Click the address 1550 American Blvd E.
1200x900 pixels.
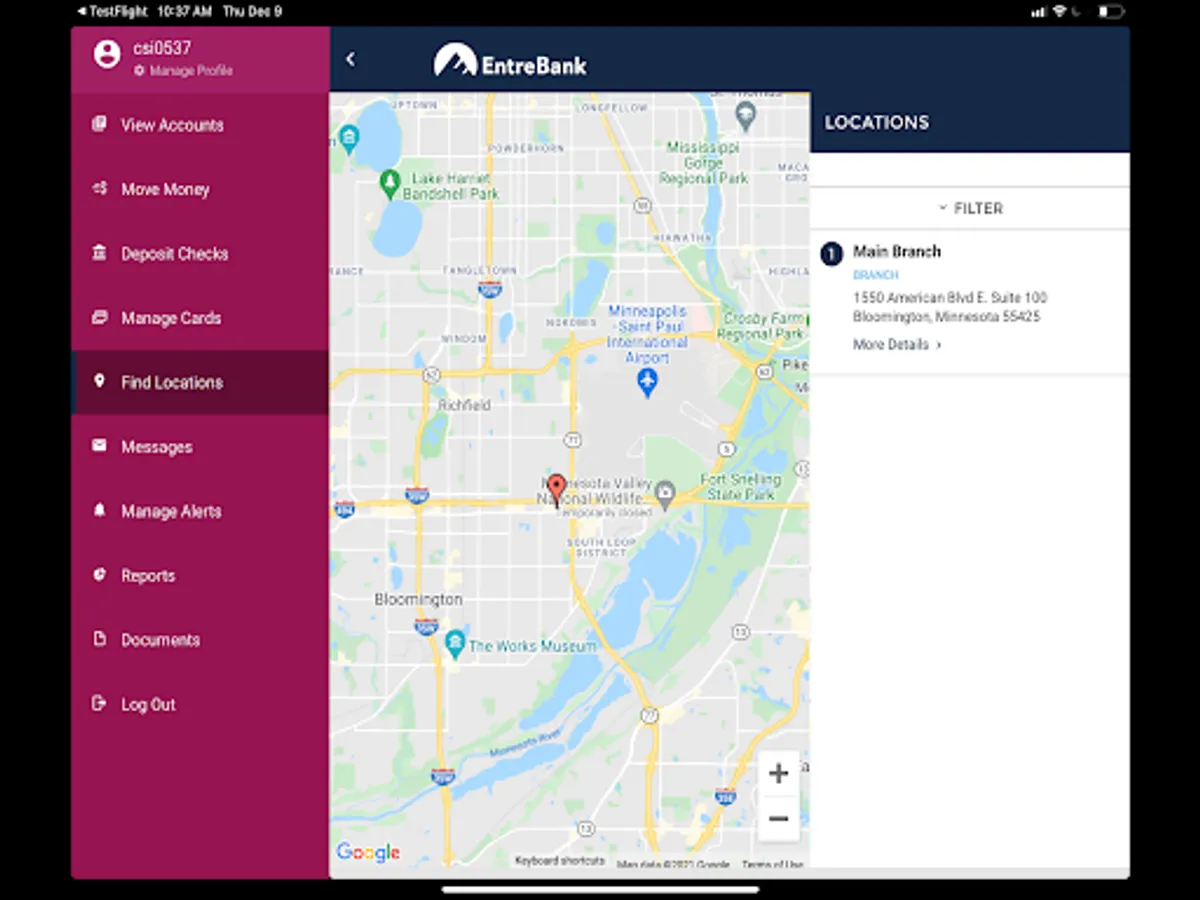[x=950, y=298]
